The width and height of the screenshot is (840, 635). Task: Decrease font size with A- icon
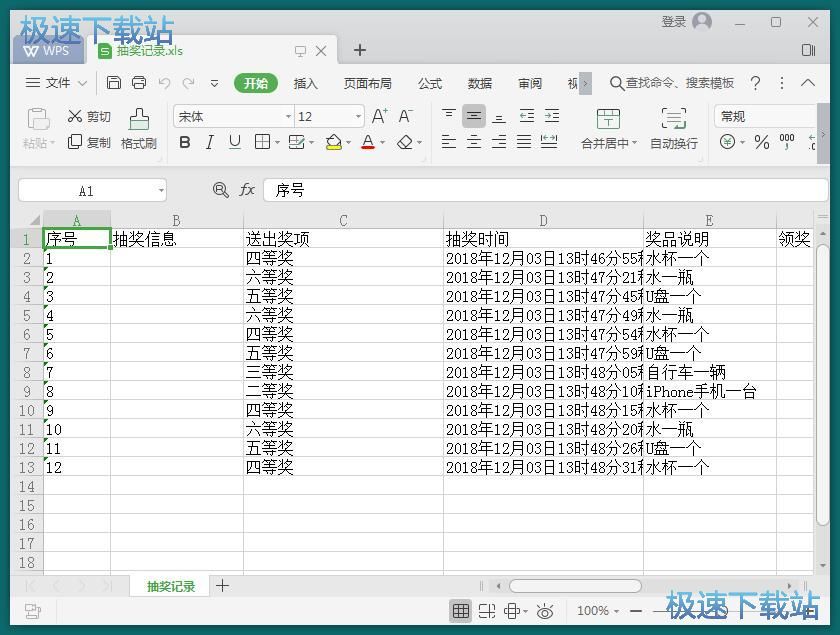click(405, 116)
